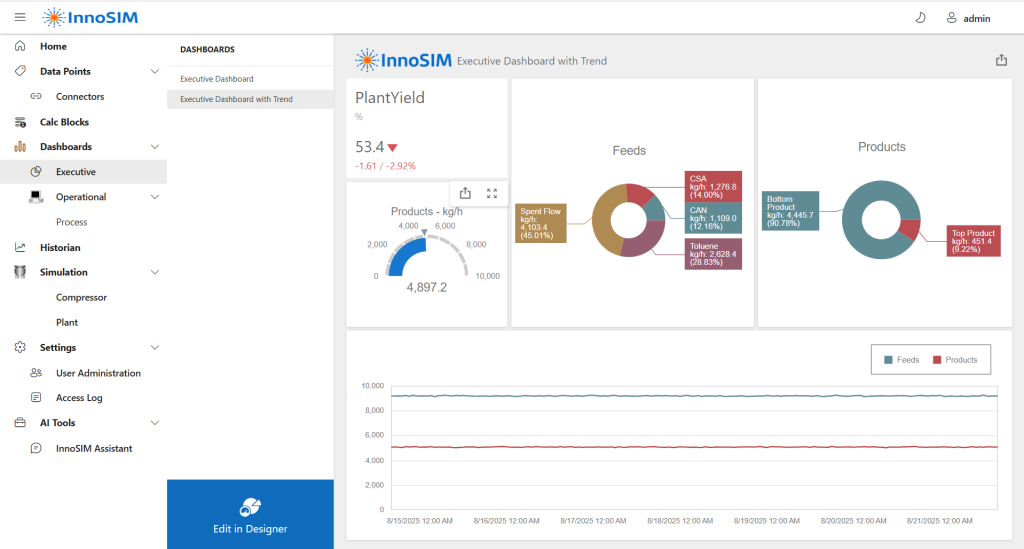This screenshot has height=549, width=1024.
Task: Click the red down-trend arrow indicator
Action: point(392,148)
